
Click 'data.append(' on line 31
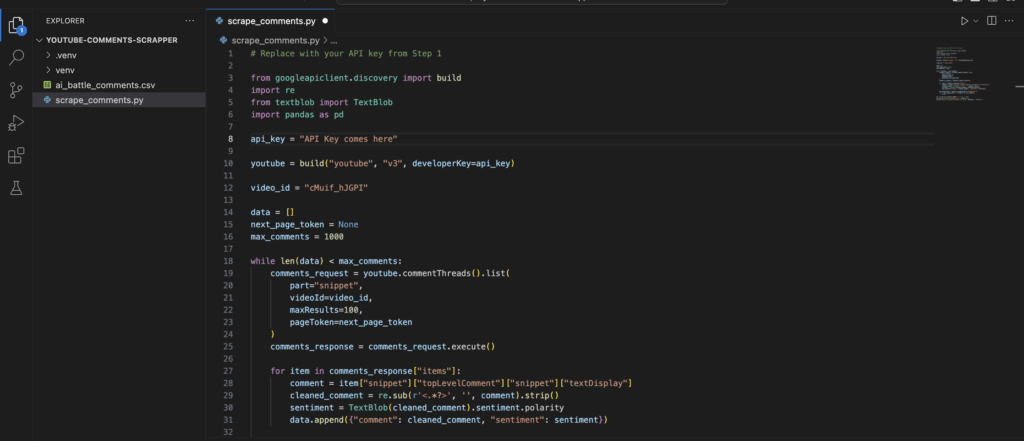tap(319, 420)
